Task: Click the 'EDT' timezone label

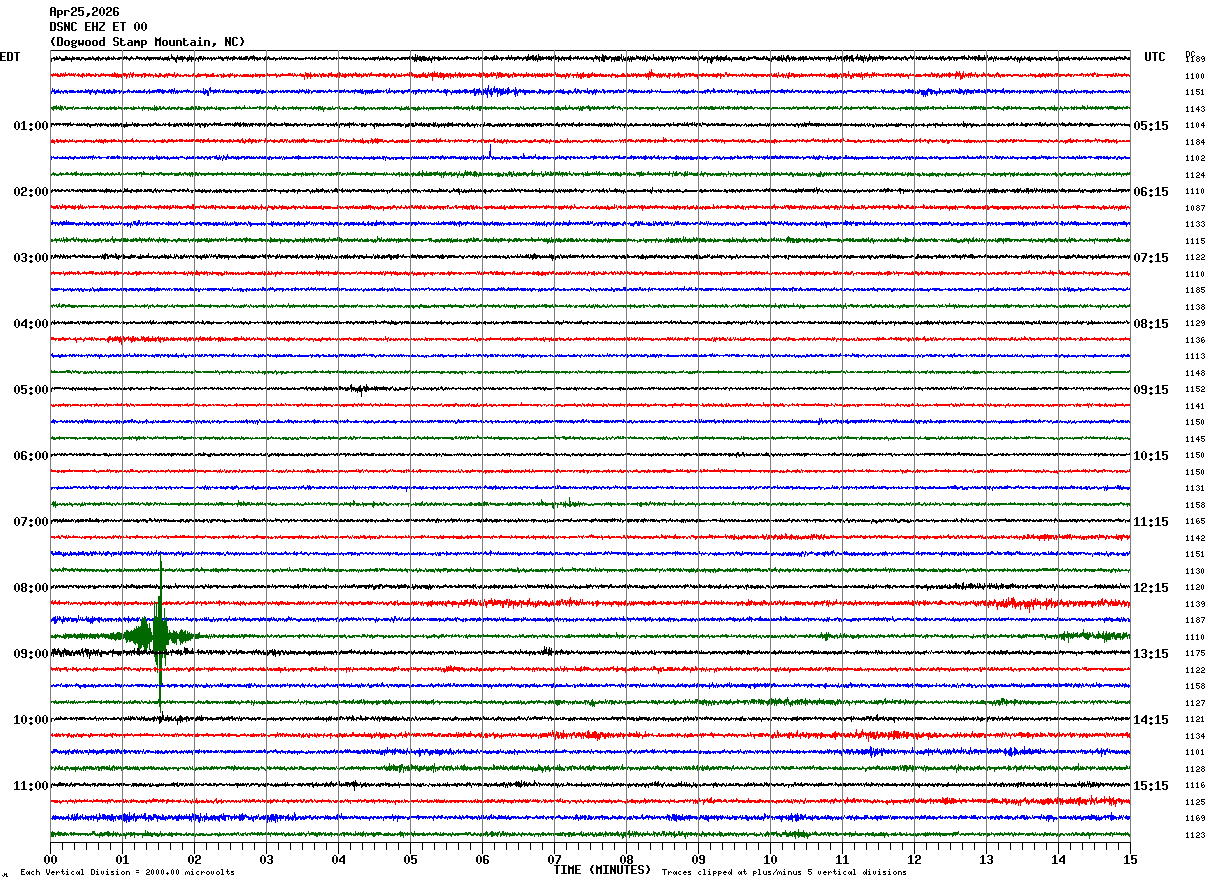Action: pos(9,57)
